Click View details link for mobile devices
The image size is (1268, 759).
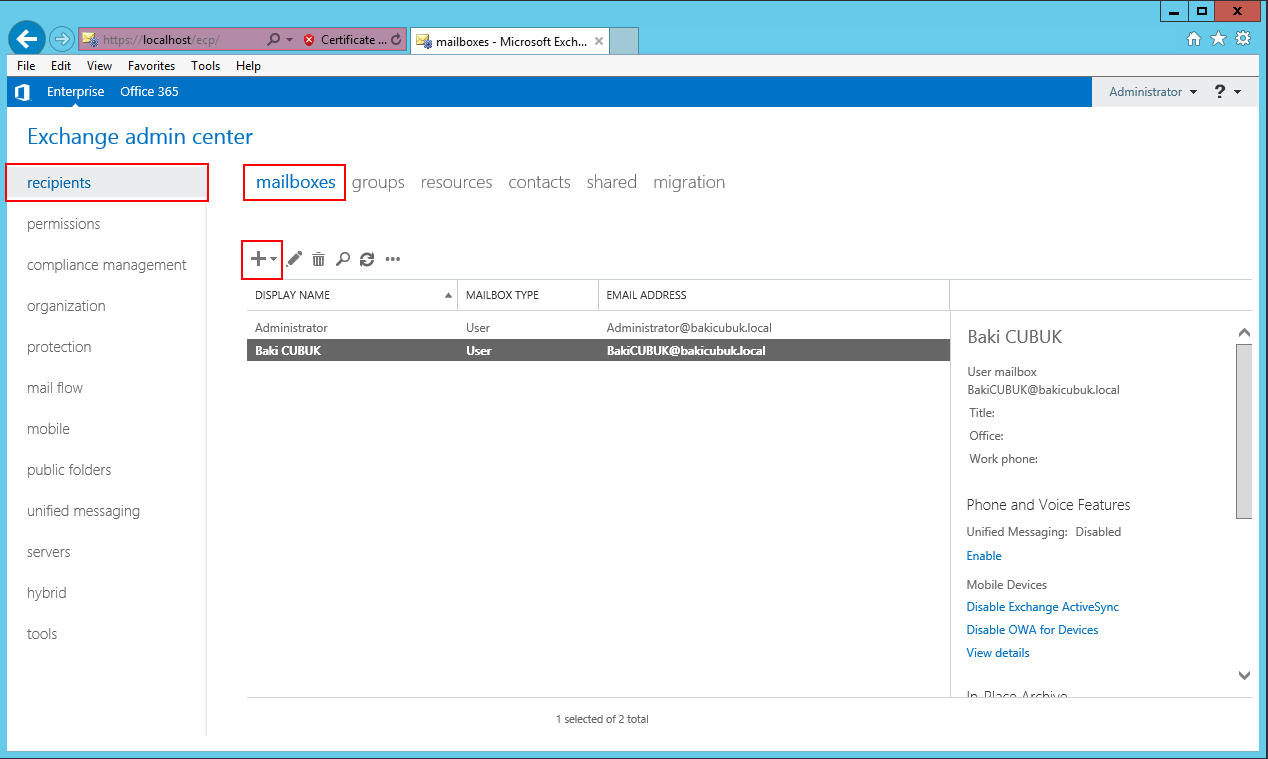(x=998, y=653)
